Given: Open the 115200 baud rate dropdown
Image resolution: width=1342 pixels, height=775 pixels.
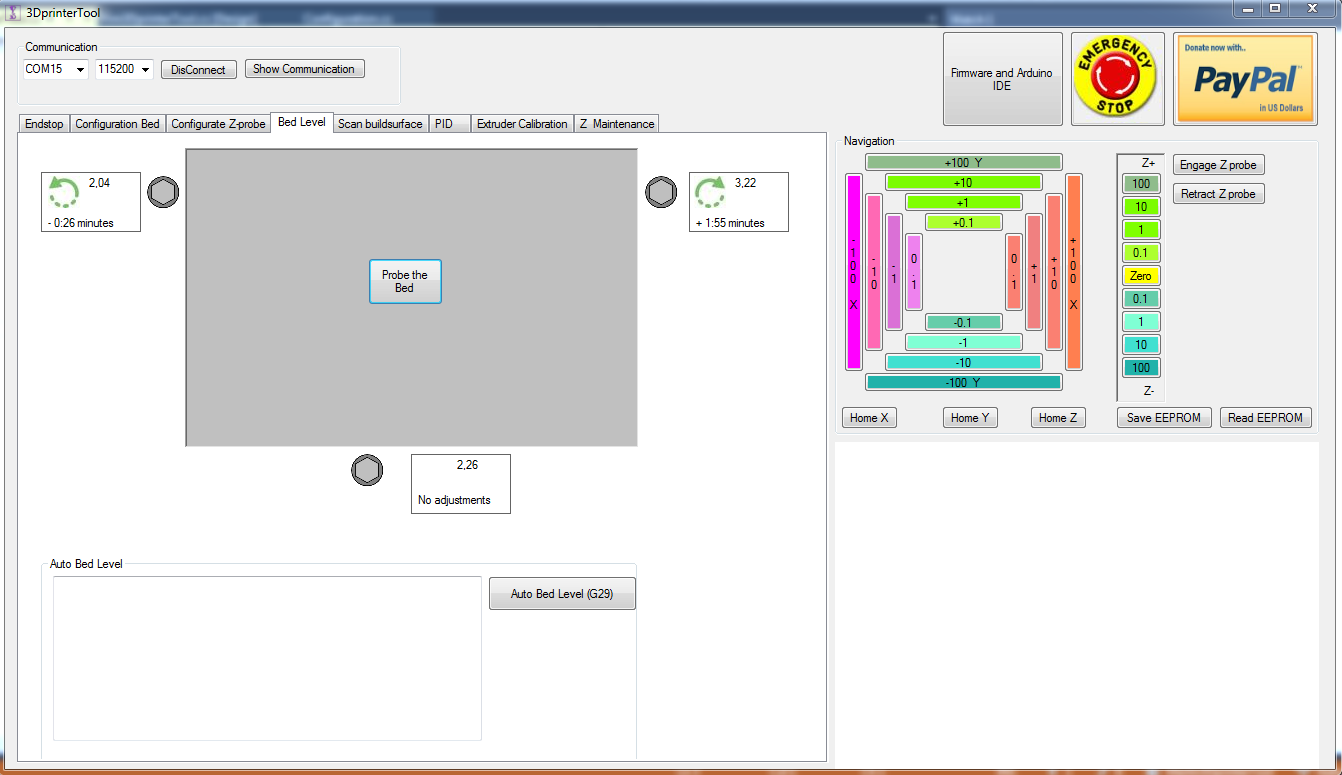Looking at the screenshot, I should pyautogui.click(x=145, y=69).
